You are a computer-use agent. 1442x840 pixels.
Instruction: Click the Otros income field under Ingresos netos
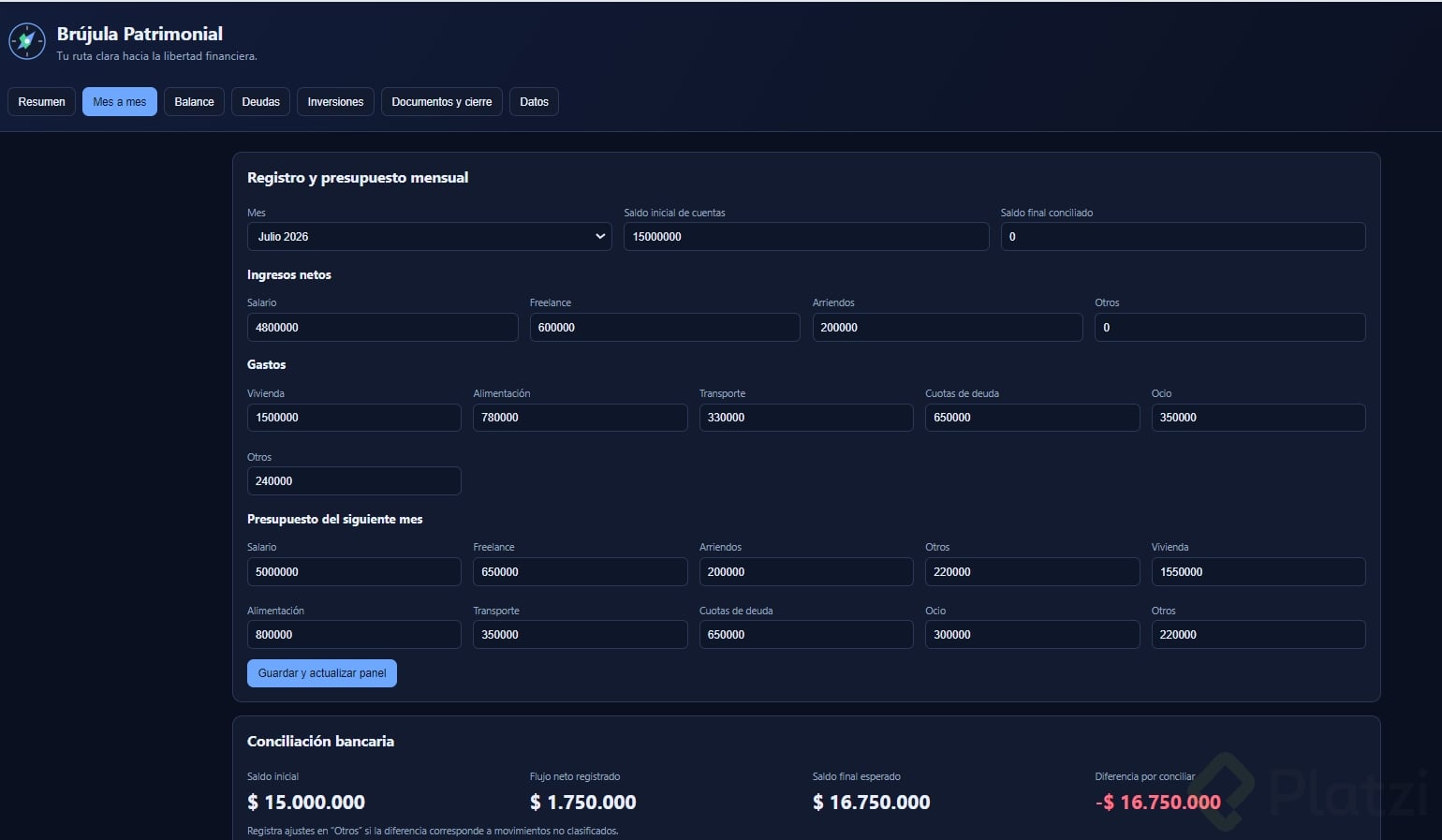1229,328
